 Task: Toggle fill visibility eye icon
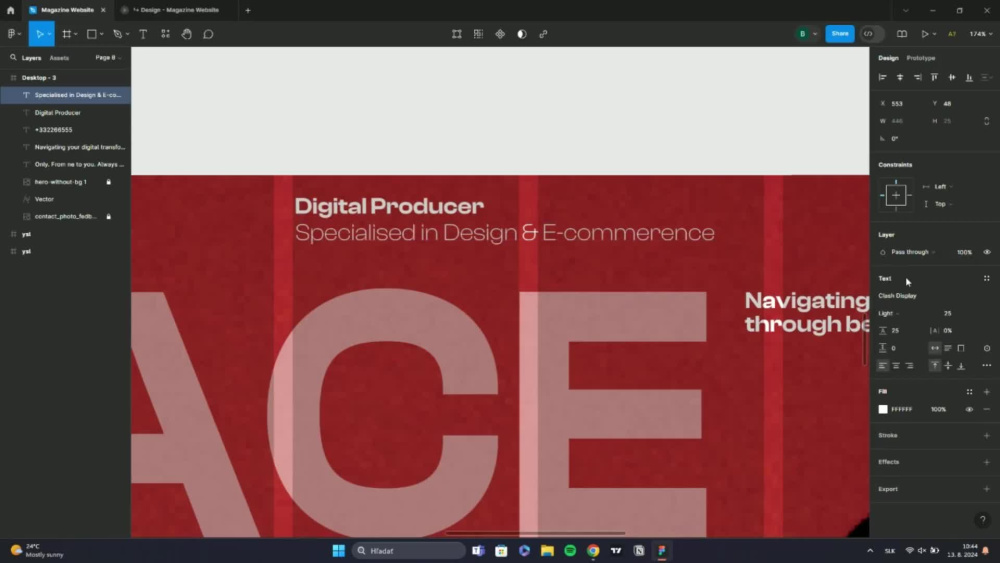(969, 409)
